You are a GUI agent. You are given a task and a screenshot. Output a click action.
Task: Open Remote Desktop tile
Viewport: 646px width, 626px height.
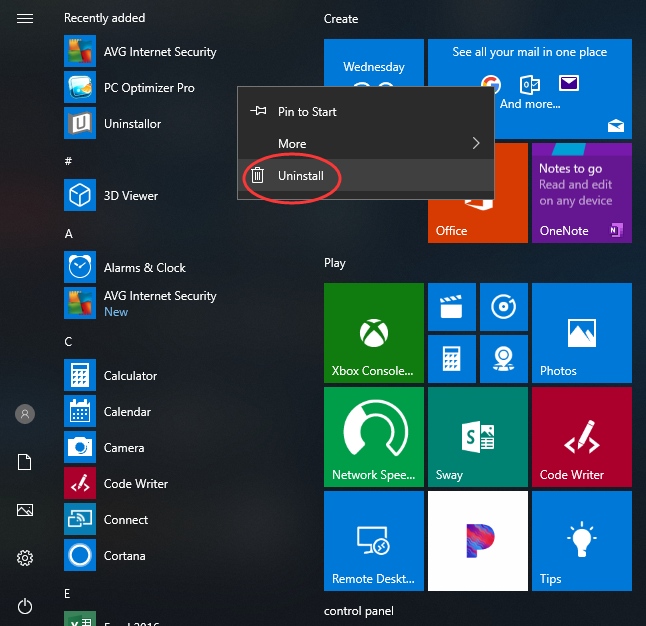coord(374,541)
